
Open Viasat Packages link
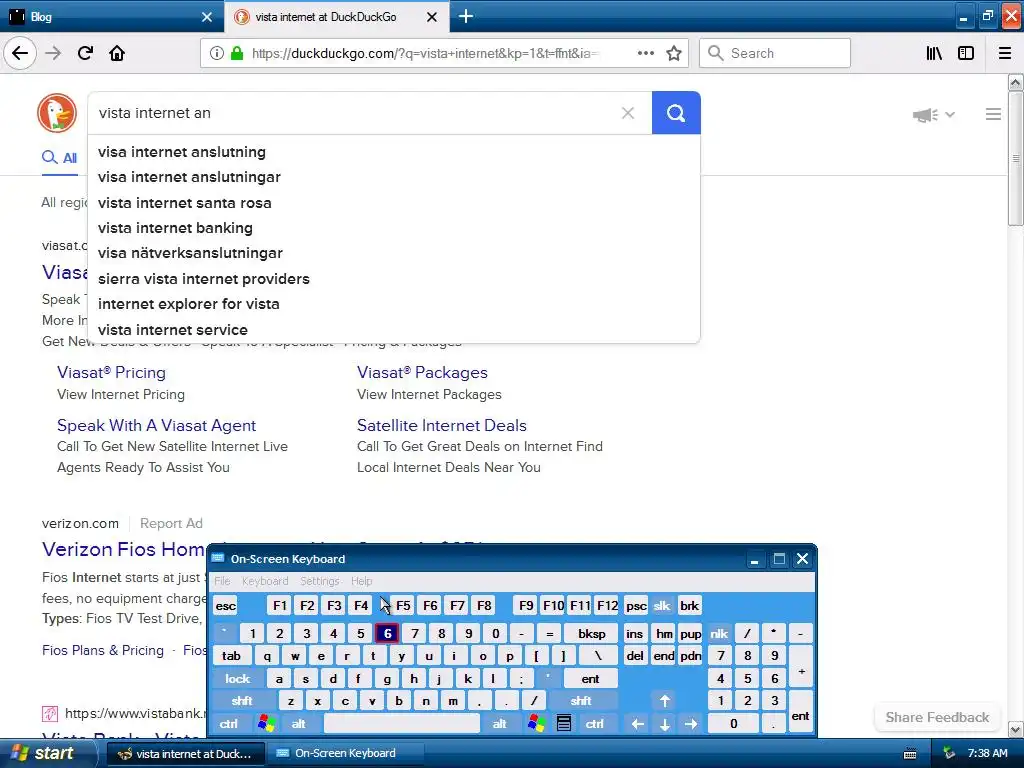tap(422, 372)
